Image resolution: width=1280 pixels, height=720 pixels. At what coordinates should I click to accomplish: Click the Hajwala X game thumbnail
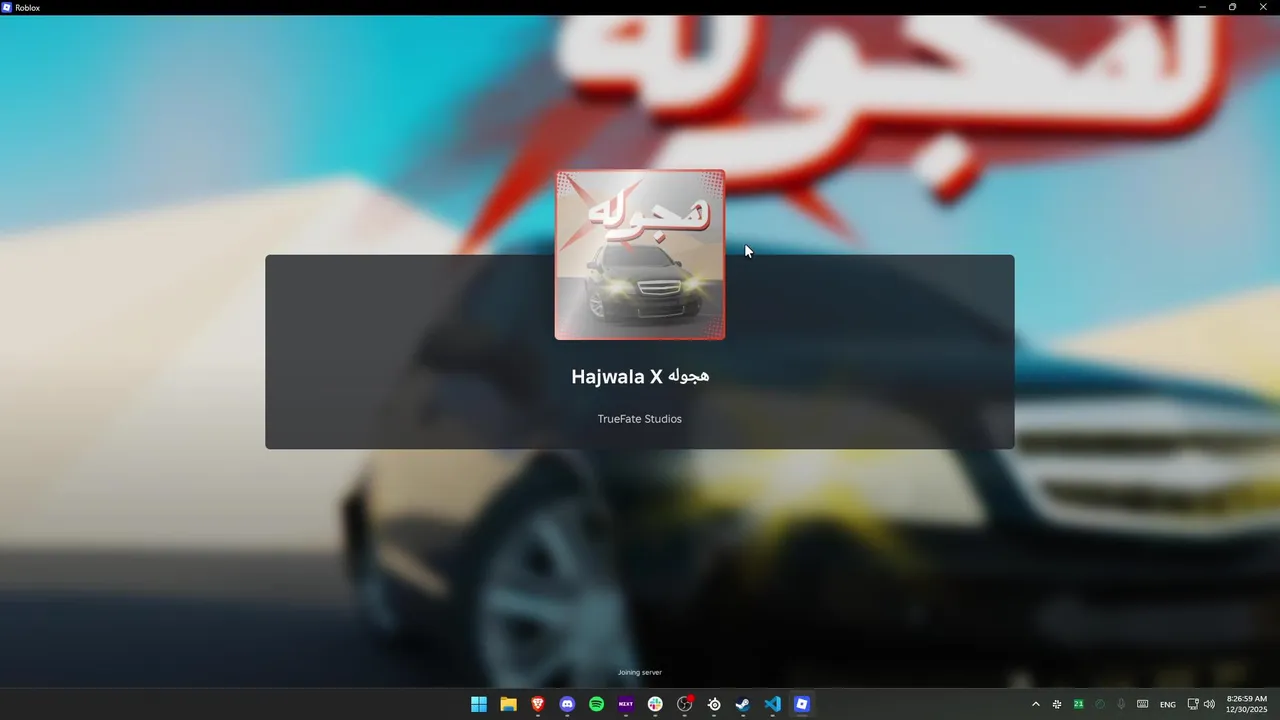[x=640, y=255]
